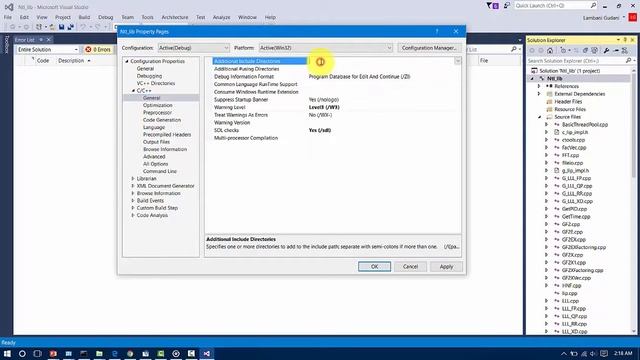Viewport: 640px width, 360px height.
Task: Select VC++ Directories in the tree
Action: pyautogui.click(x=156, y=83)
